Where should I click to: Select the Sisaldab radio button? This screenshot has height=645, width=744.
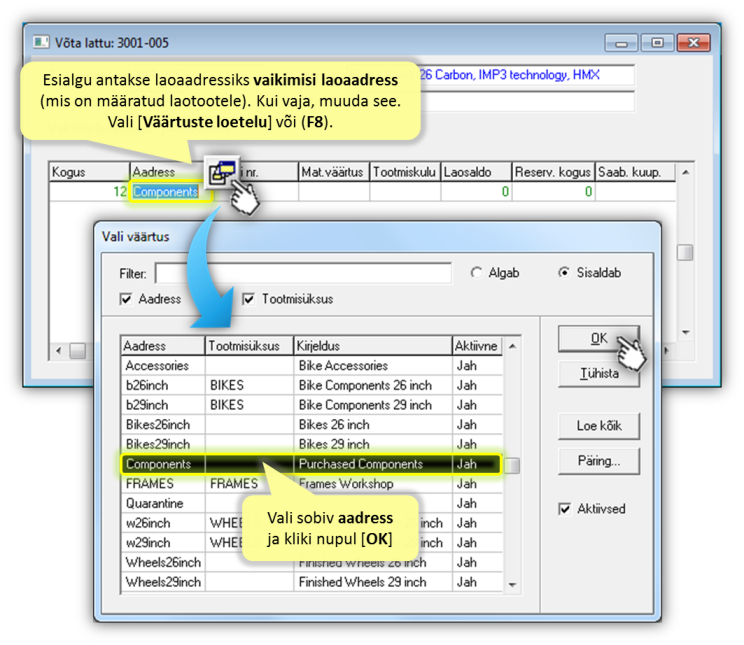pos(564,273)
